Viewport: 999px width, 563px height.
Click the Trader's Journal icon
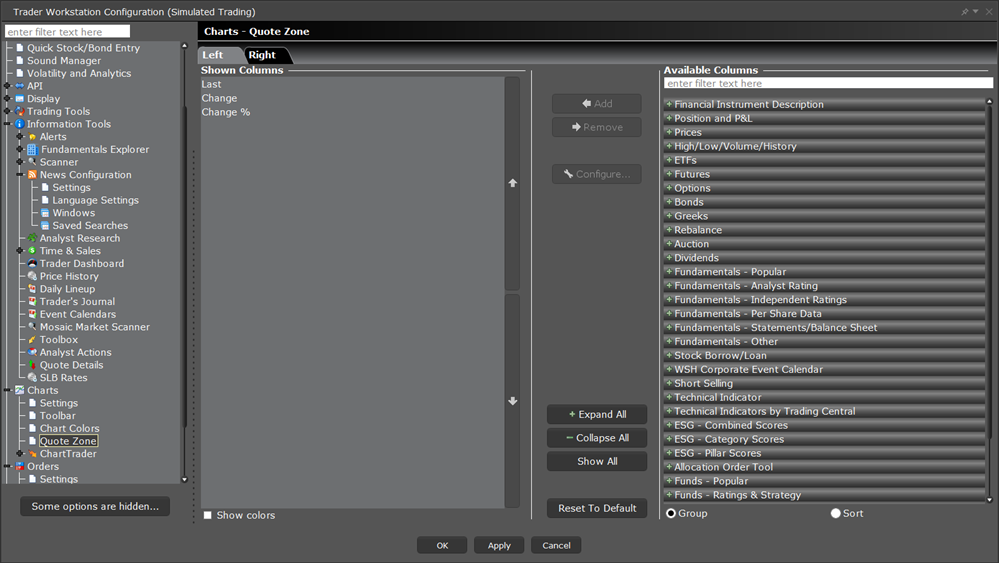(x=32, y=302)
